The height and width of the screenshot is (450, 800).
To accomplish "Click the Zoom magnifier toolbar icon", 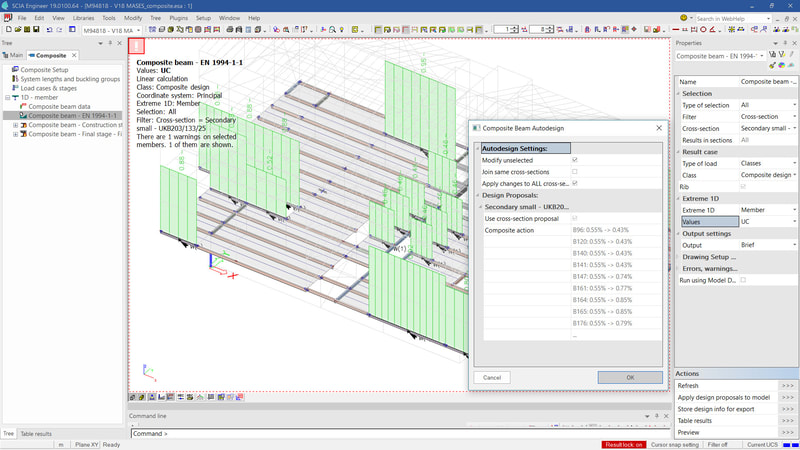I will click(332, 30).
